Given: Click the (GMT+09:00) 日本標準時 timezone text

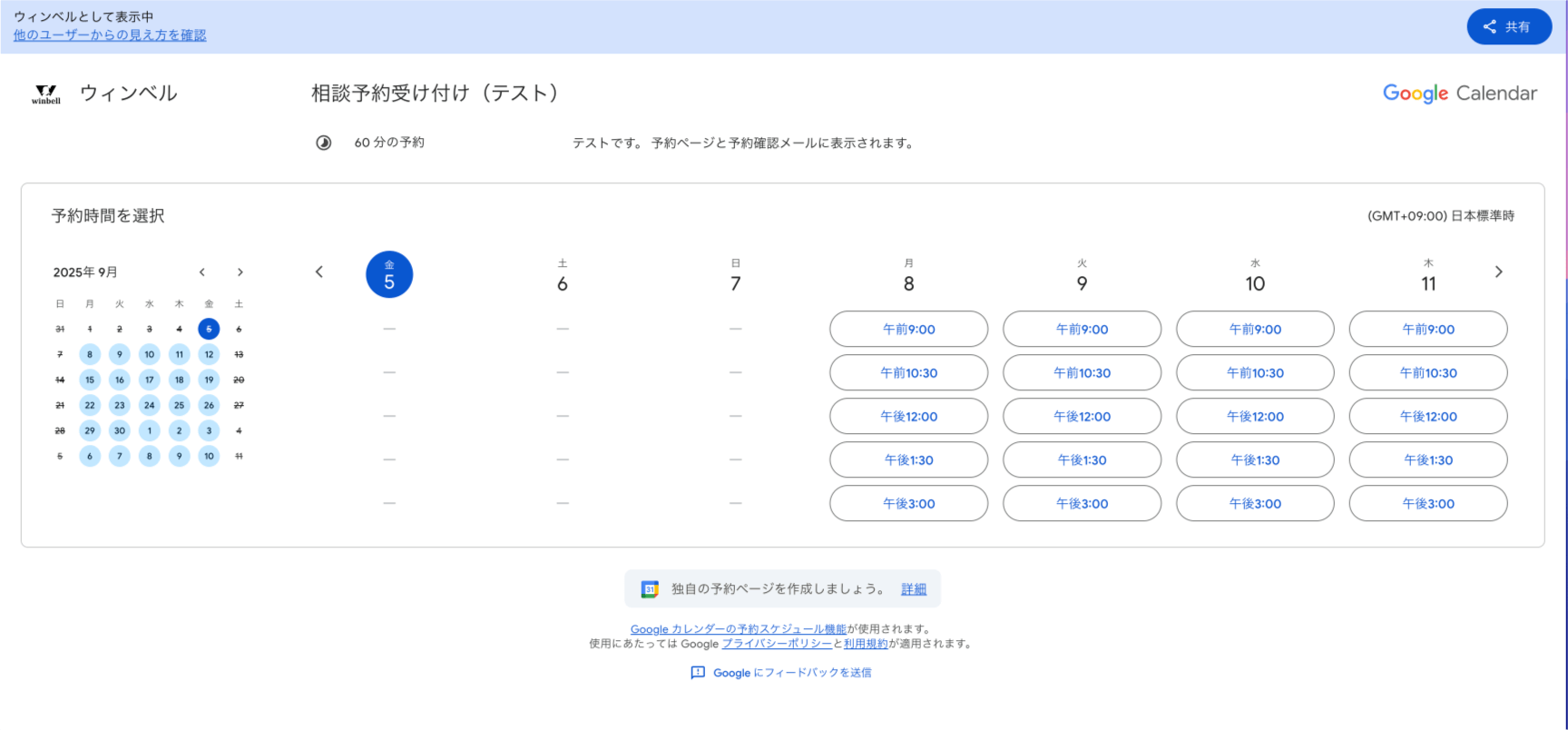Looking at the screenshot, I should pos(1441,216).
